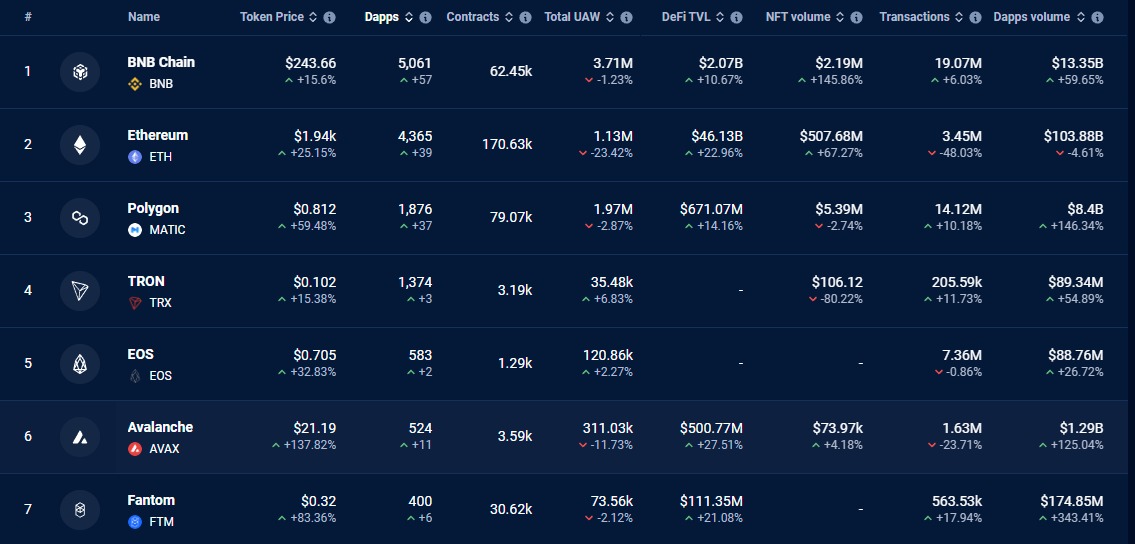This screenshot has width=1135, height=544.
Task: Open the TRON name link
Action: click(x=146, y=281)
